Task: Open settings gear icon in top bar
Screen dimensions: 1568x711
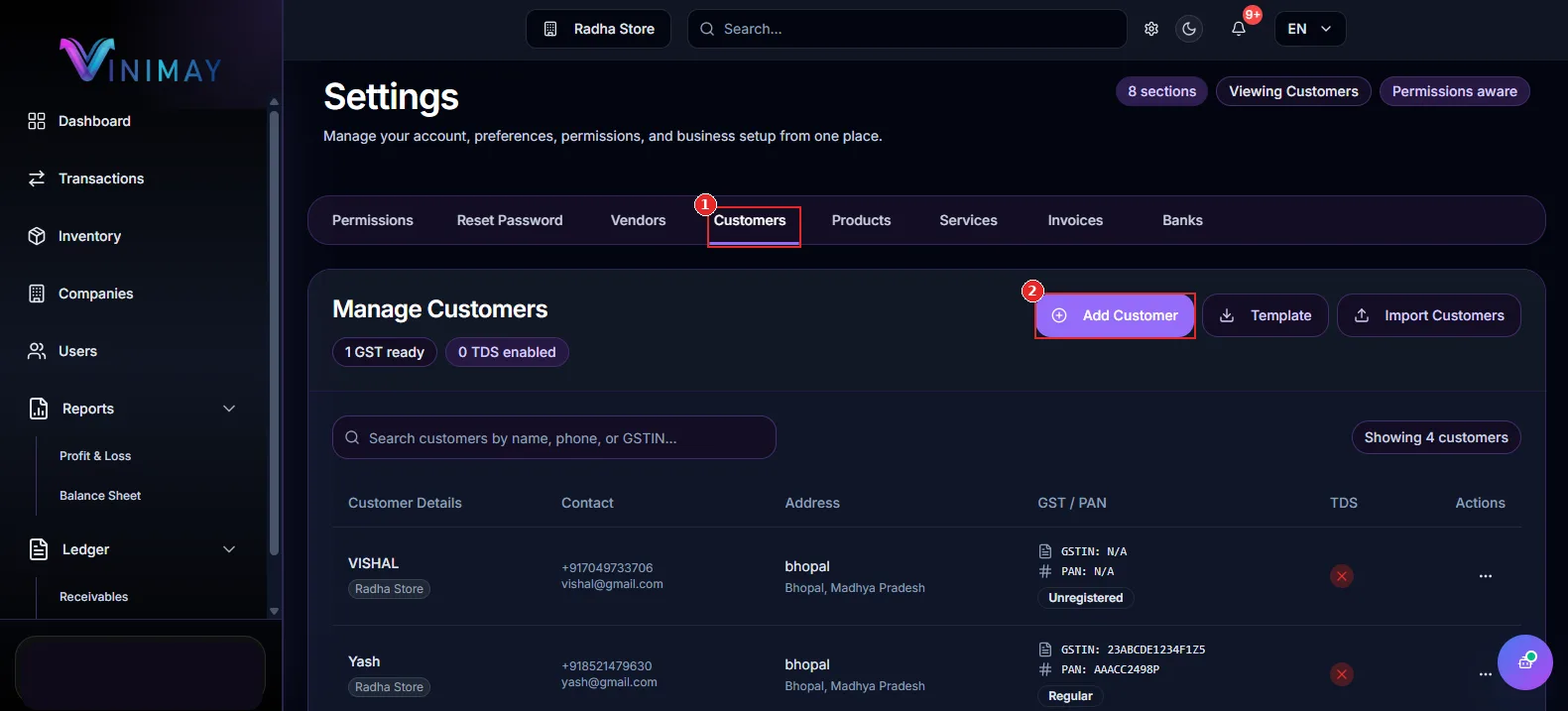Action: pyautogui.click(x=1151, y=29)
